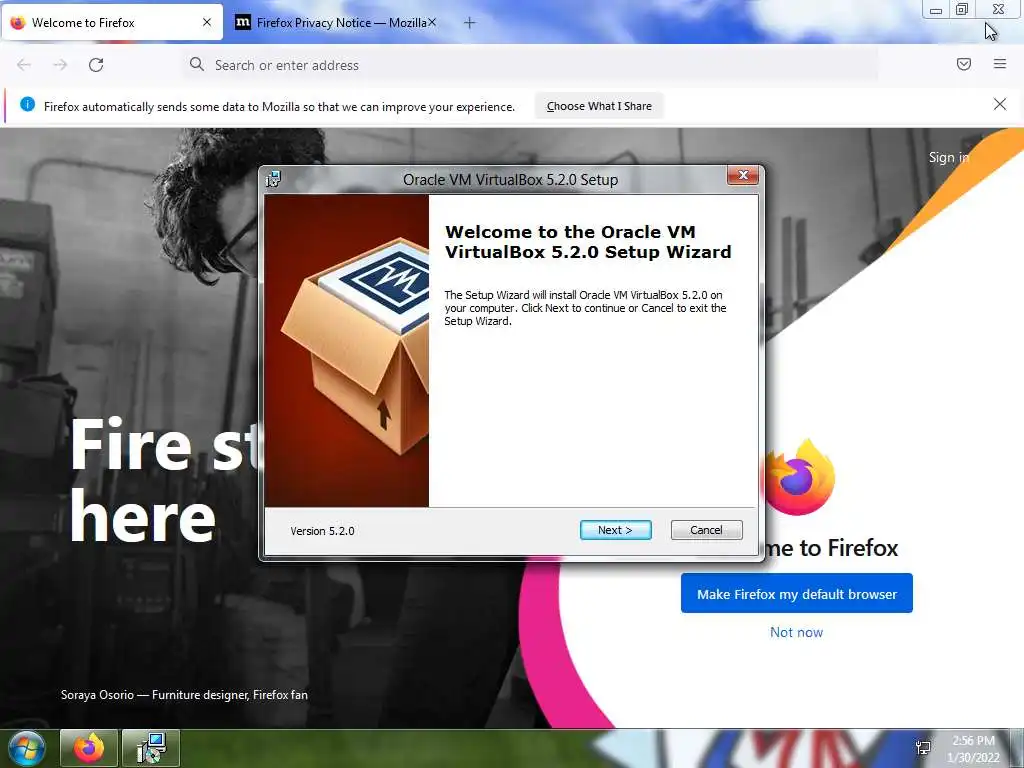Click the Version 5.2.0 label in setup dialog

[323, 531]
